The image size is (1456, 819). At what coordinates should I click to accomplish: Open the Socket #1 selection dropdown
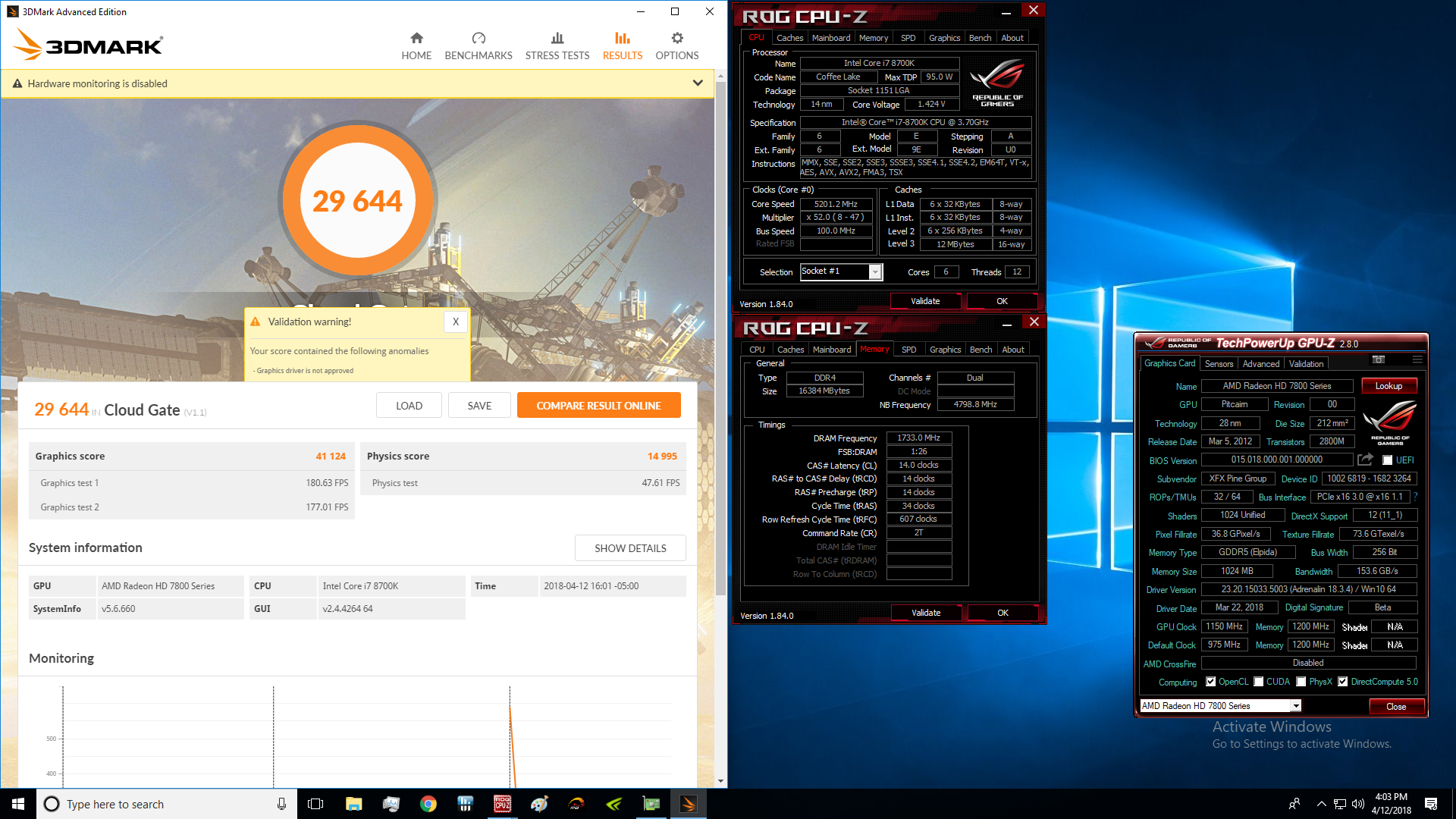(875, 271)
